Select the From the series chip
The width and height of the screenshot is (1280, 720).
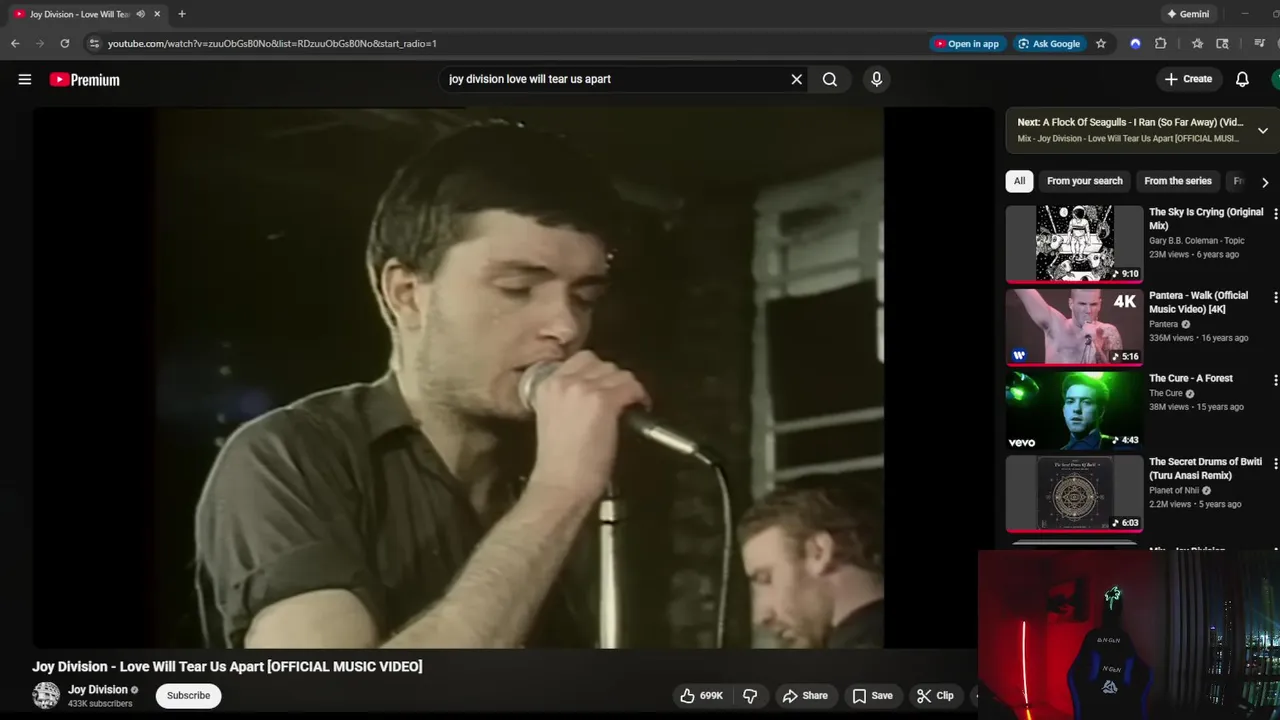[1178, 181]
